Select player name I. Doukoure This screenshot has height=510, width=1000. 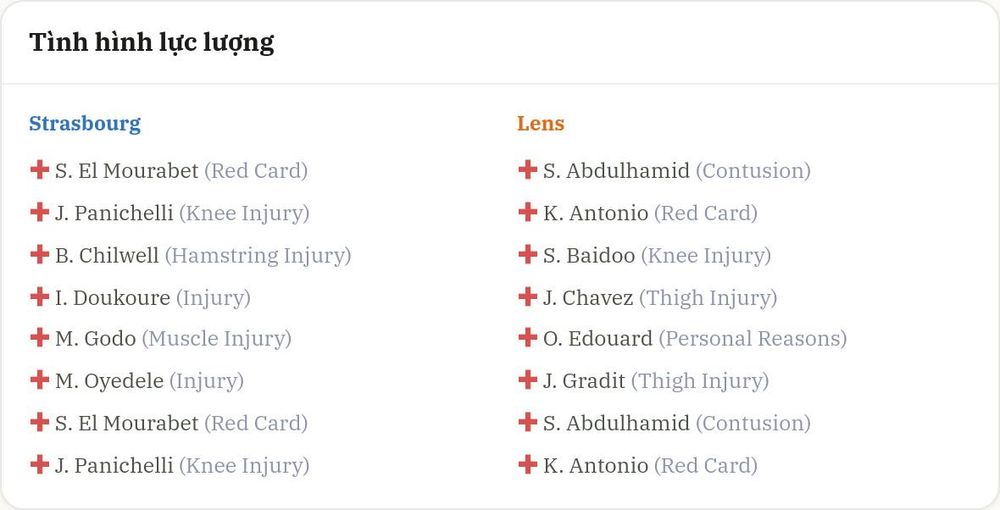[113, 298]
